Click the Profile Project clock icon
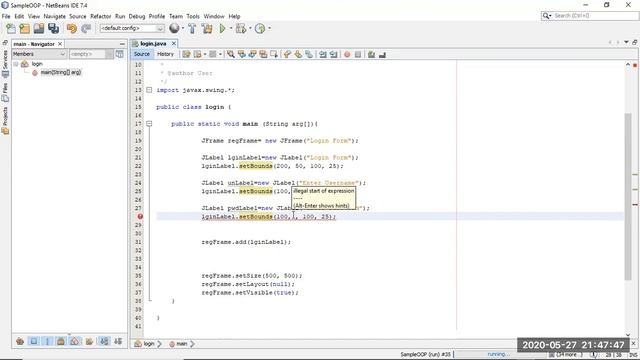The height and width of the screenshot is (360, 640). 260,28
